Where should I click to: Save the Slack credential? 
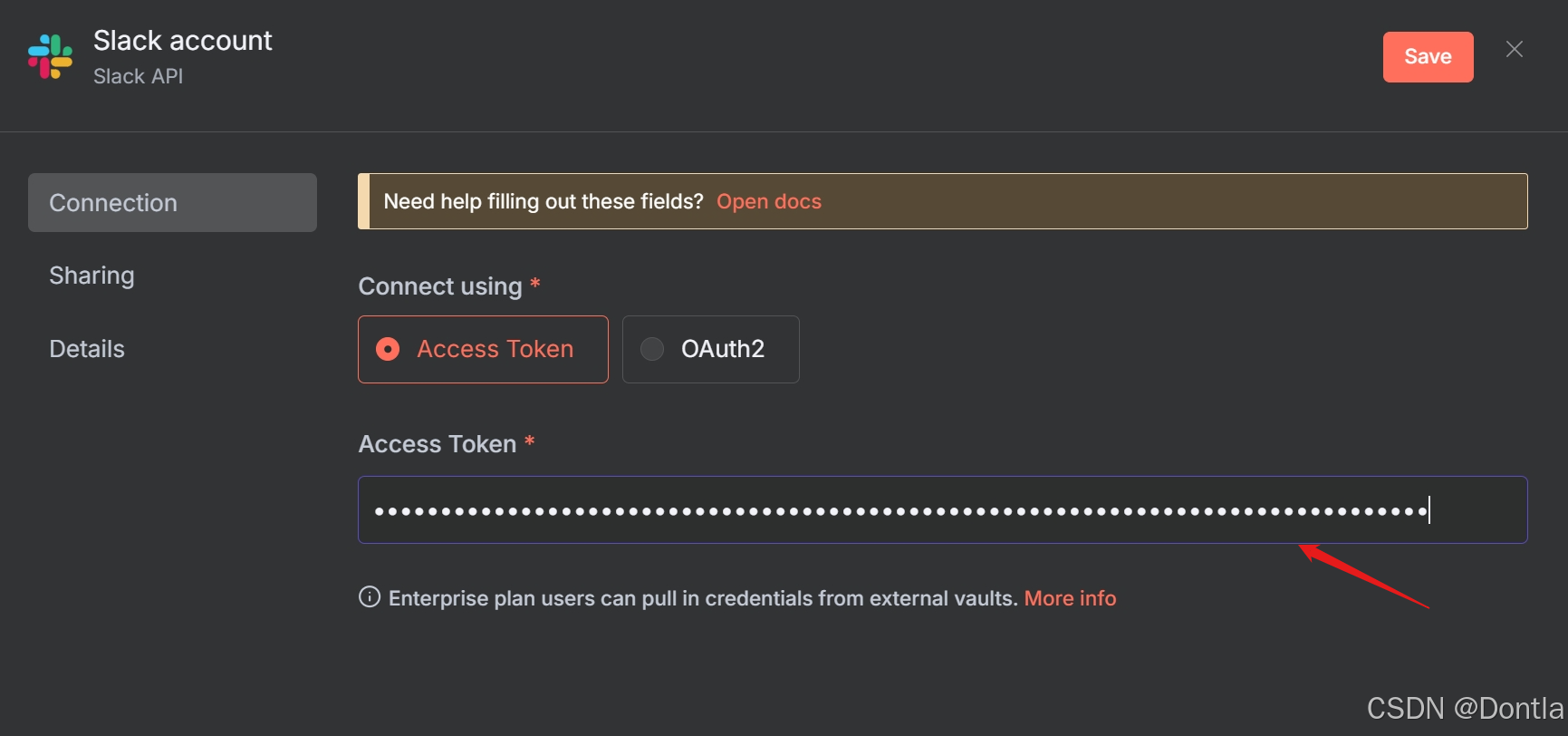pos(1428,57)
